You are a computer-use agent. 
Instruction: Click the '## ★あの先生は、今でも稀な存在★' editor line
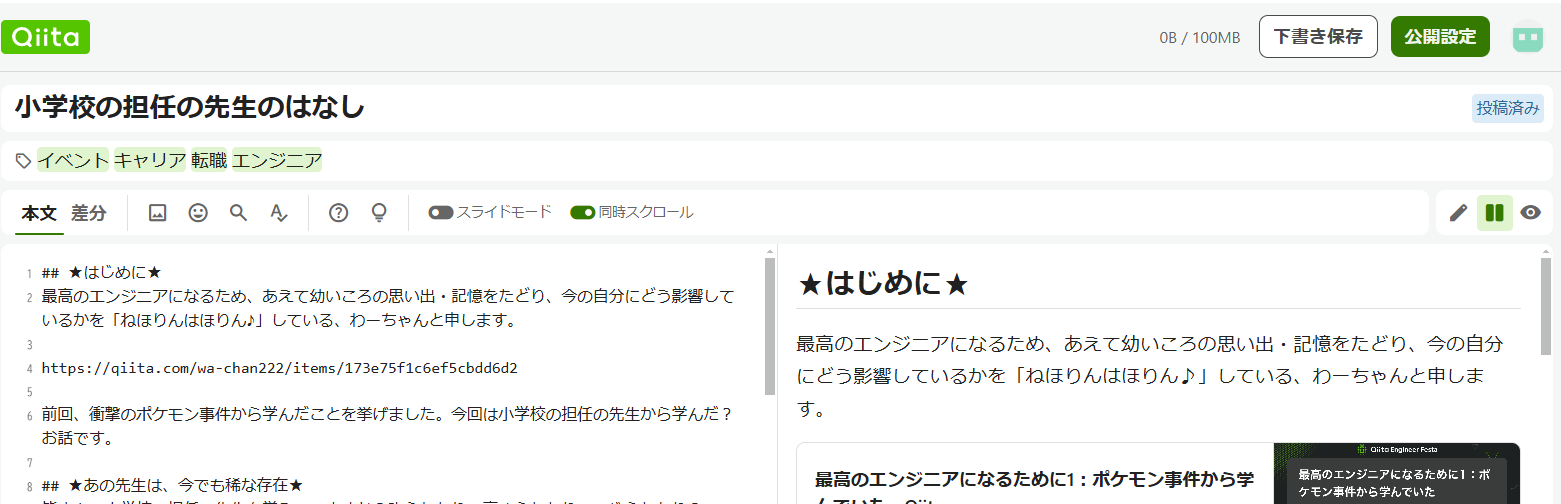pyautogui.click(x=172, y=484)
